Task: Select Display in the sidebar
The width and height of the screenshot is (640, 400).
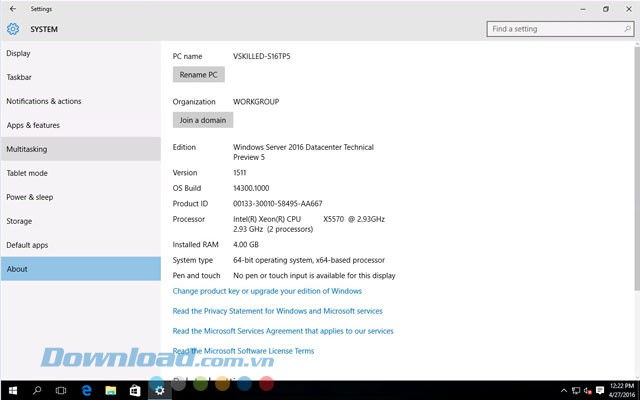Action: [x=18, y=53]
